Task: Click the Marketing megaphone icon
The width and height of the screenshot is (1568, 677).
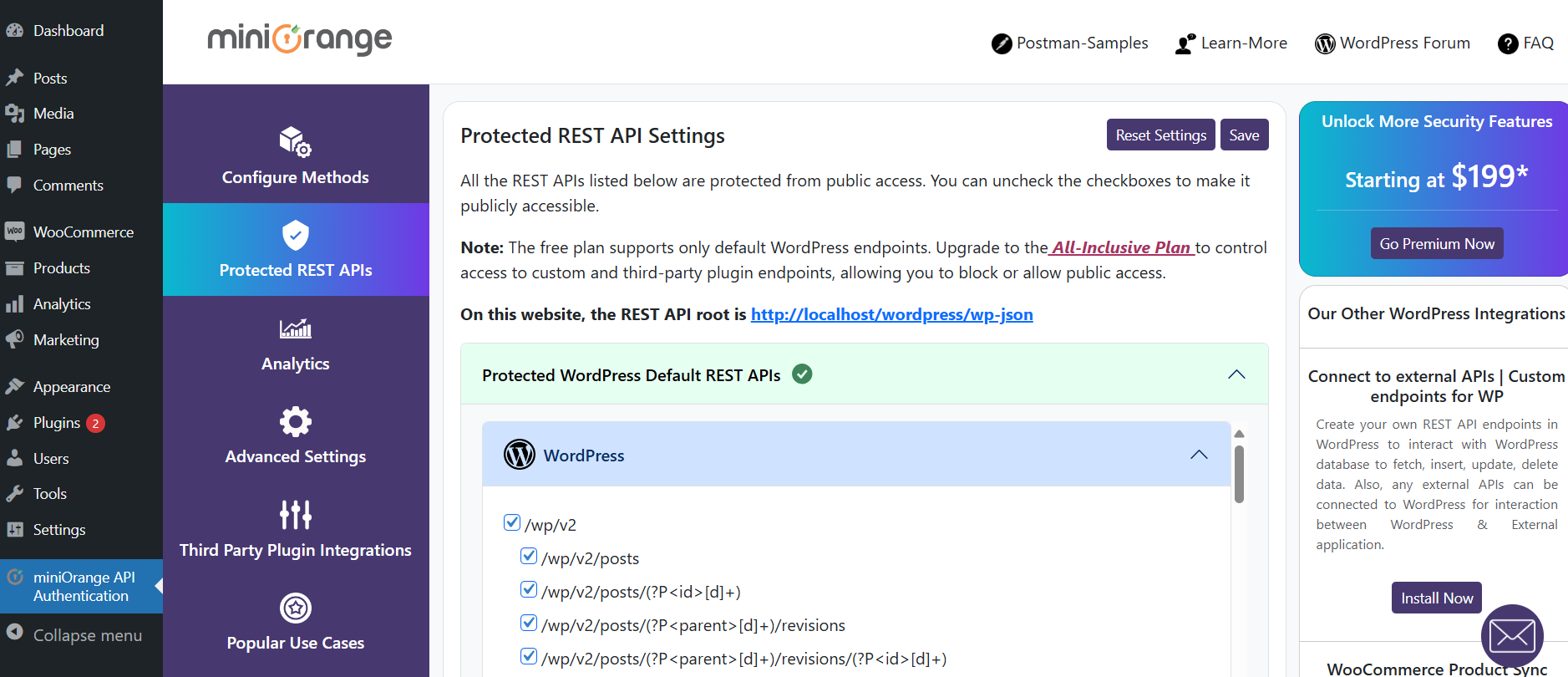Action: 14,339
